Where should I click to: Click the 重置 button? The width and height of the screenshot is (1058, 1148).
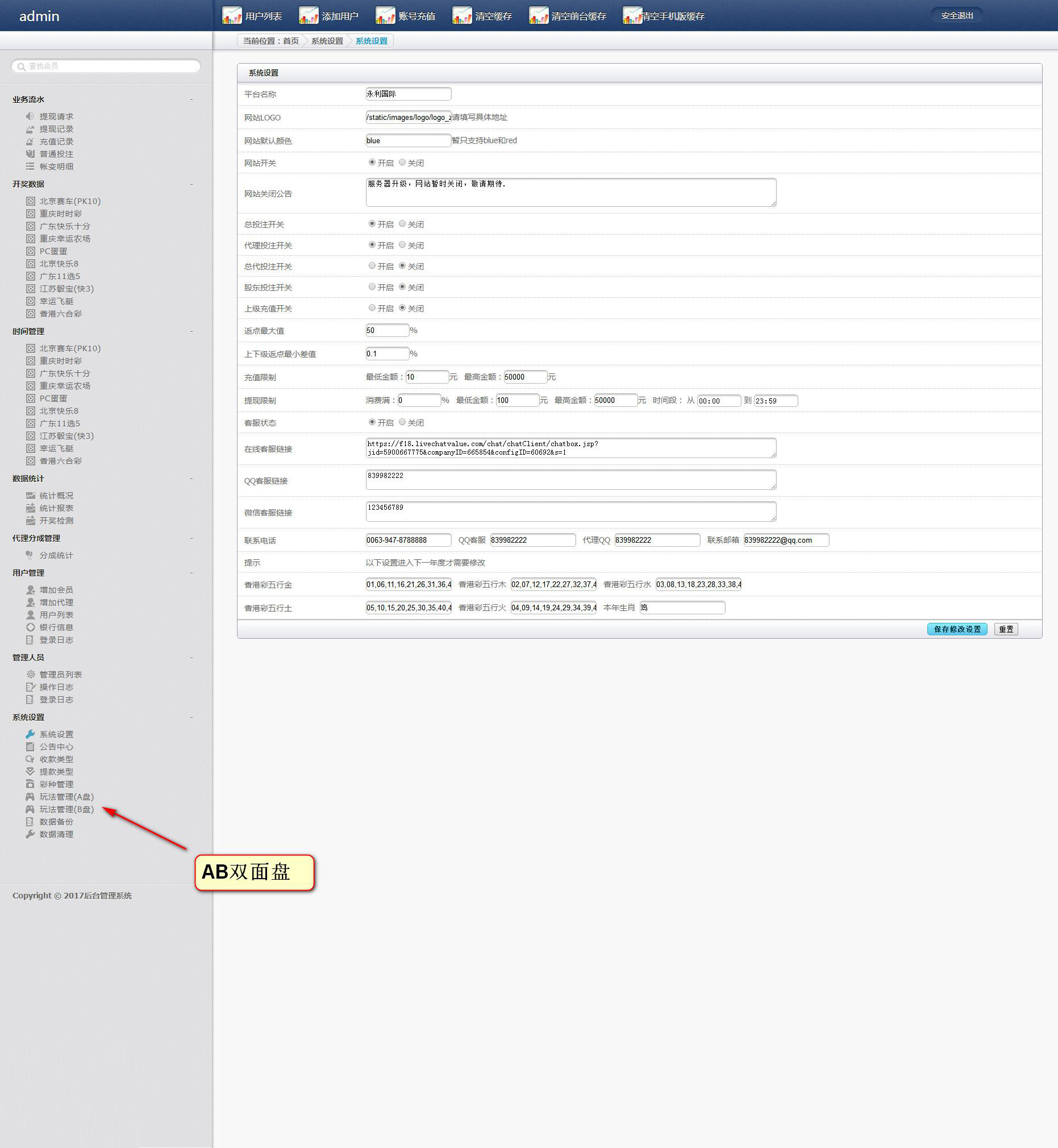coord(1005,629)
